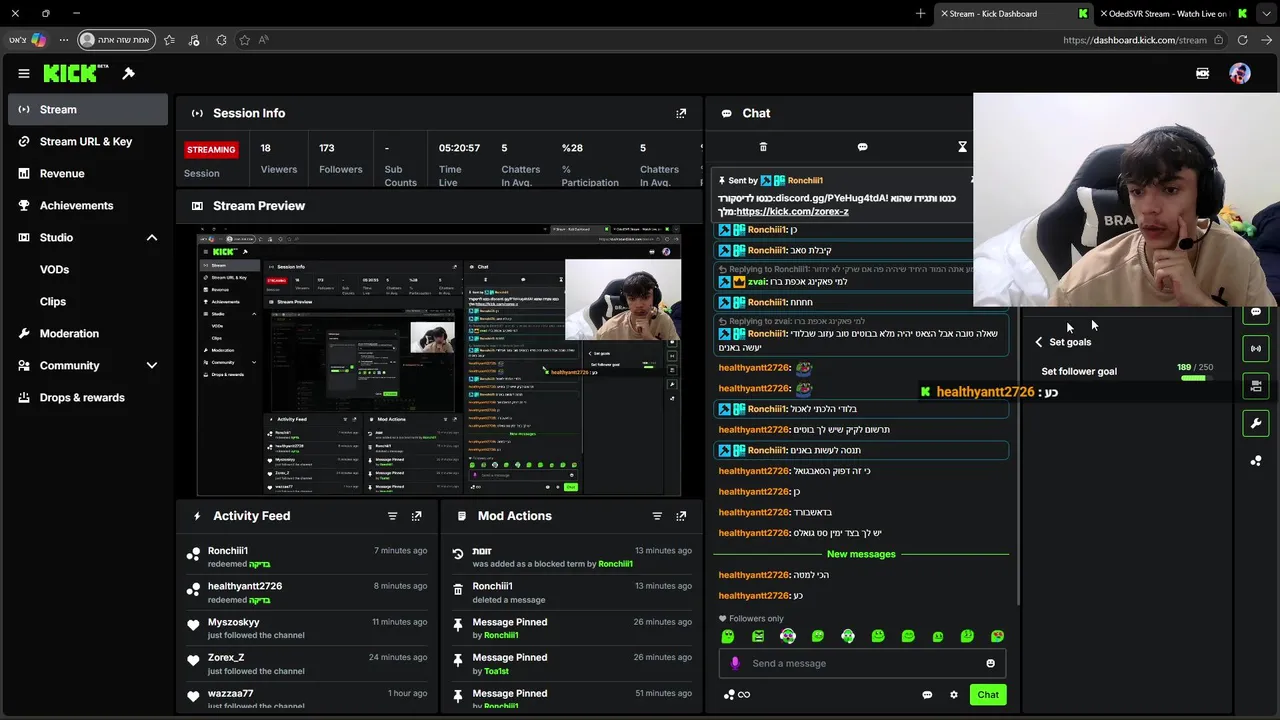Open the emoji picker in message box
The width and height of the screenshot is (1280, 720).
click(990, 663)
